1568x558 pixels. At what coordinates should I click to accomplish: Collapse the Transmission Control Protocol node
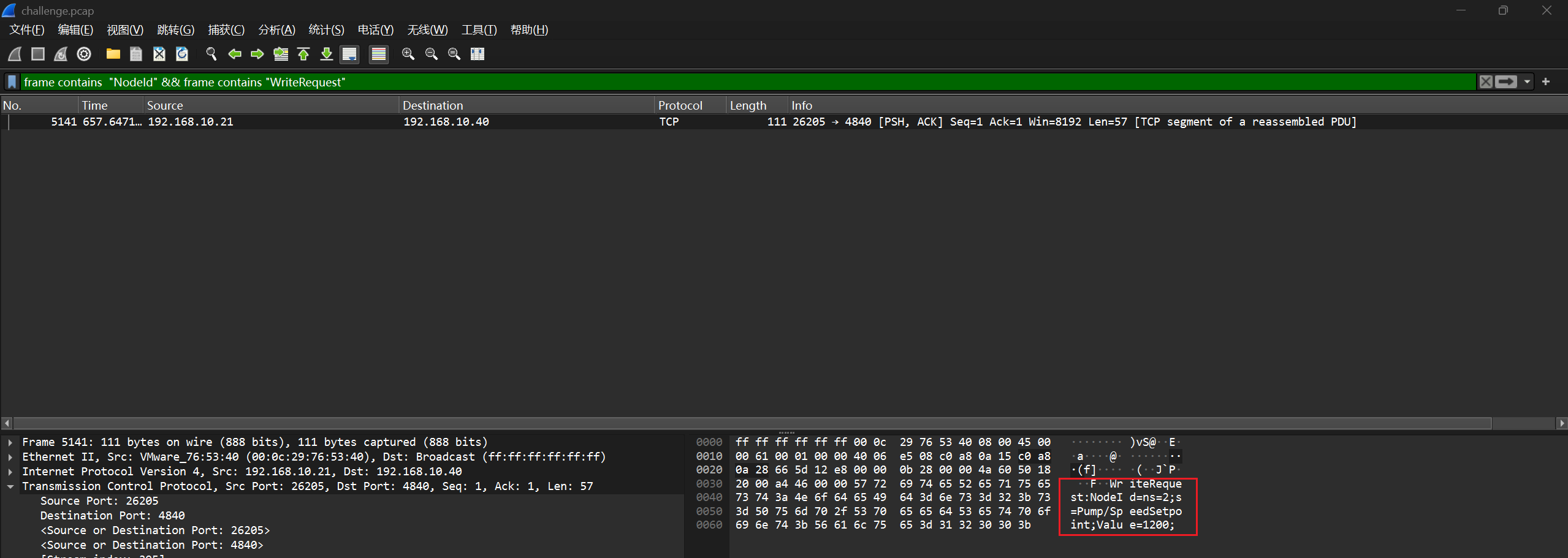[x=10, y=486]
